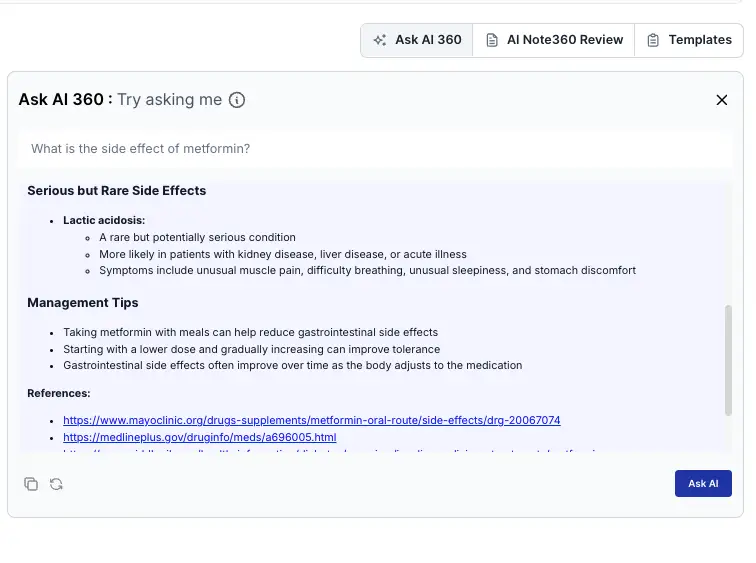This screenshot has height=563, width=756.
Task: Click the Management Tips heading
Action: tap(83, 302)
